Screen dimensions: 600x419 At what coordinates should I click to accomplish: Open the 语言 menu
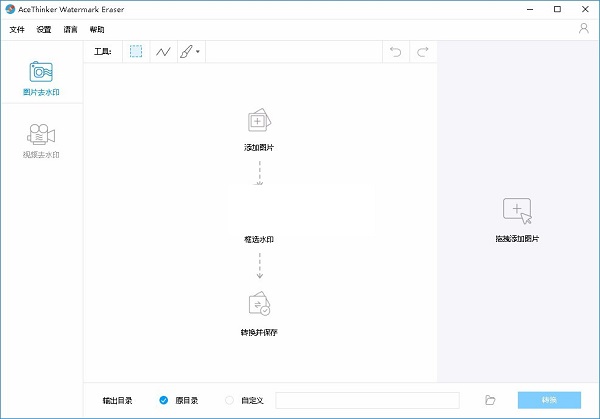[x=70, y=29]
